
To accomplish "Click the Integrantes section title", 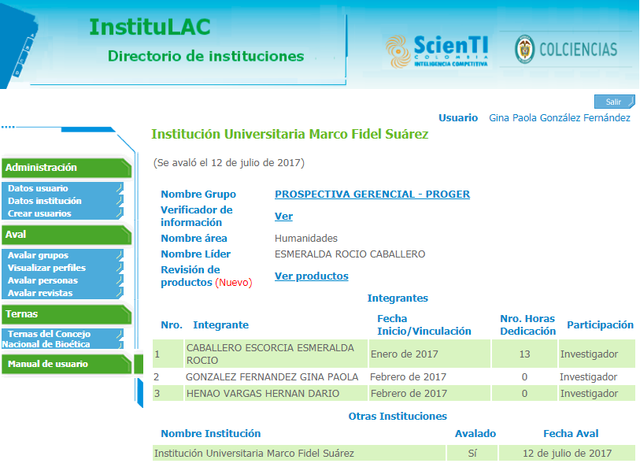I will [398, 298].
